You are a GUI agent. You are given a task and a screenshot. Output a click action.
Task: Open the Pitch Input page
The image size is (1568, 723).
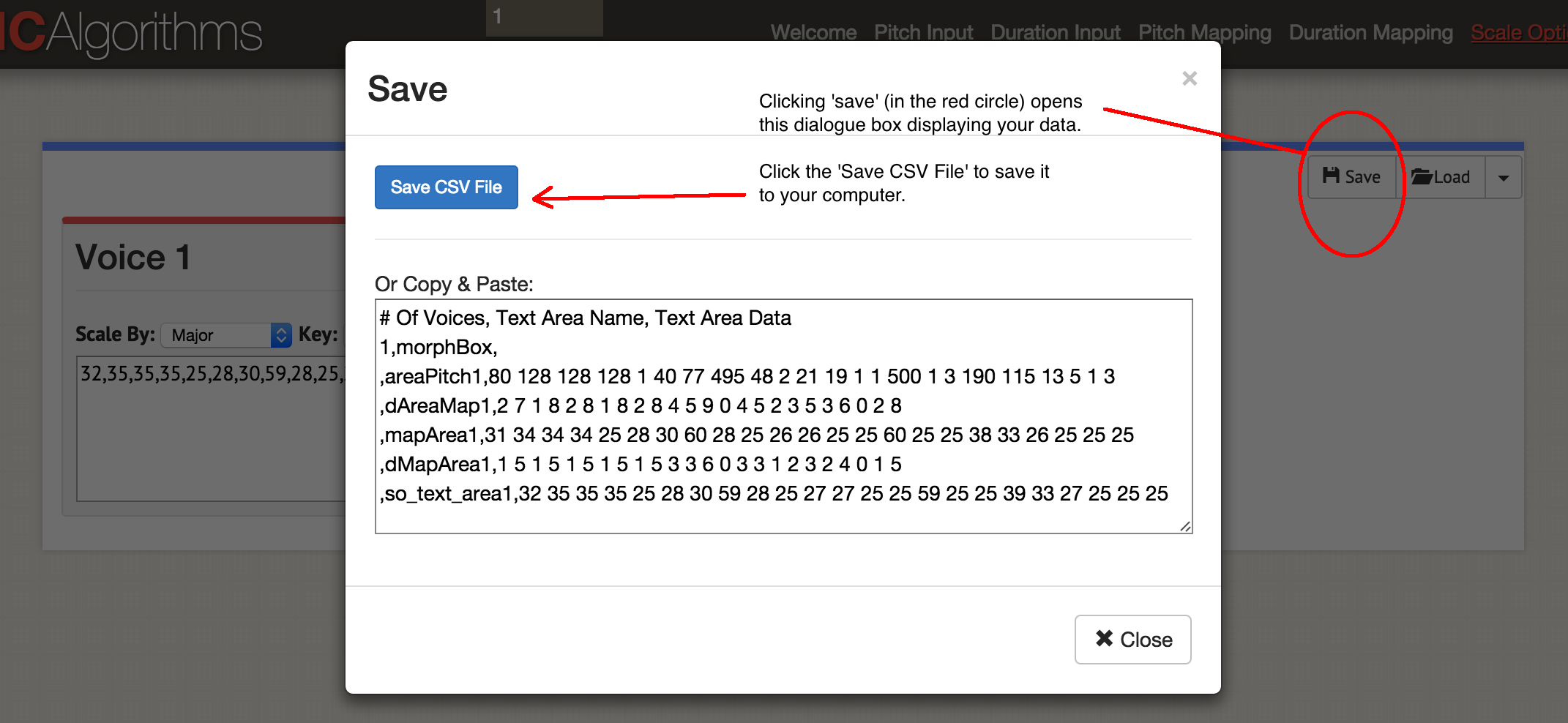923,31
